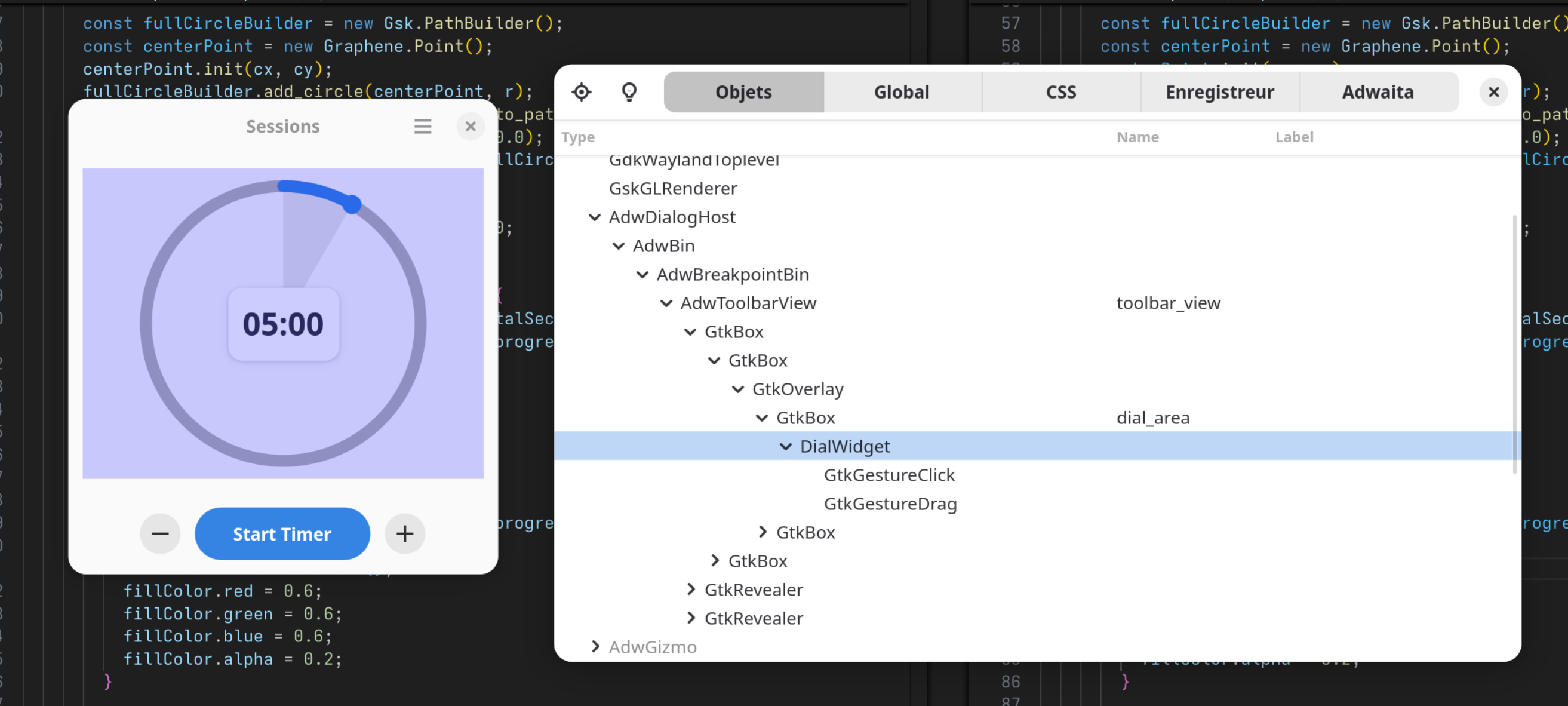The width and height of the screenshot is (1568, 706).
Task: Expand the first GtkRevealer node
Action: tap(690, 589)
